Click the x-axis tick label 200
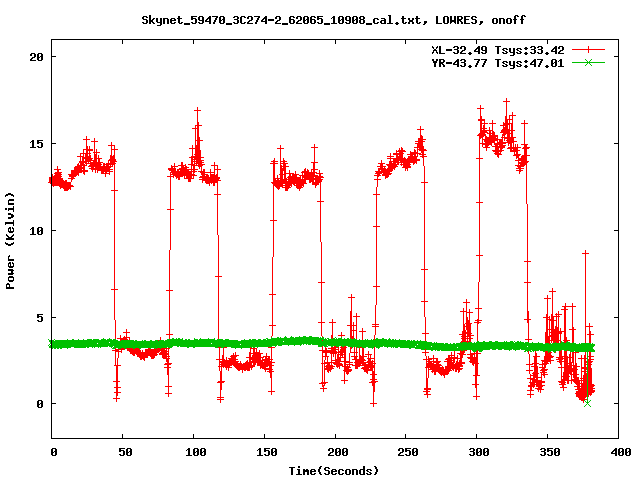The image size is (640, 480). [338, 452]
